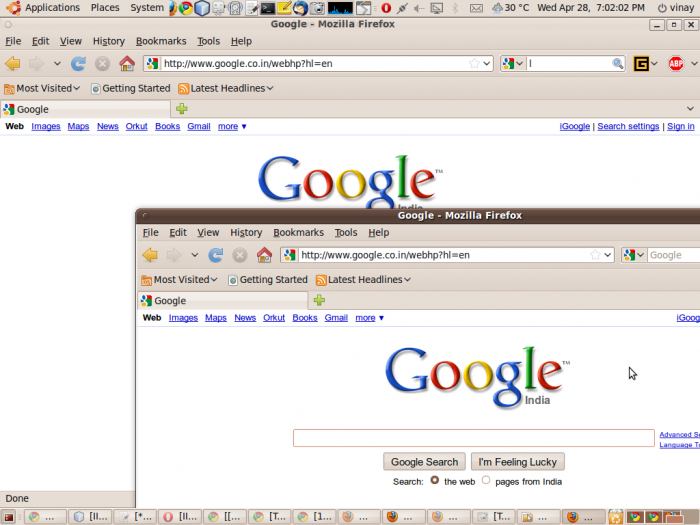Click bookmark star in front window URL bar
Screen dimensions: 700x525
595,255
